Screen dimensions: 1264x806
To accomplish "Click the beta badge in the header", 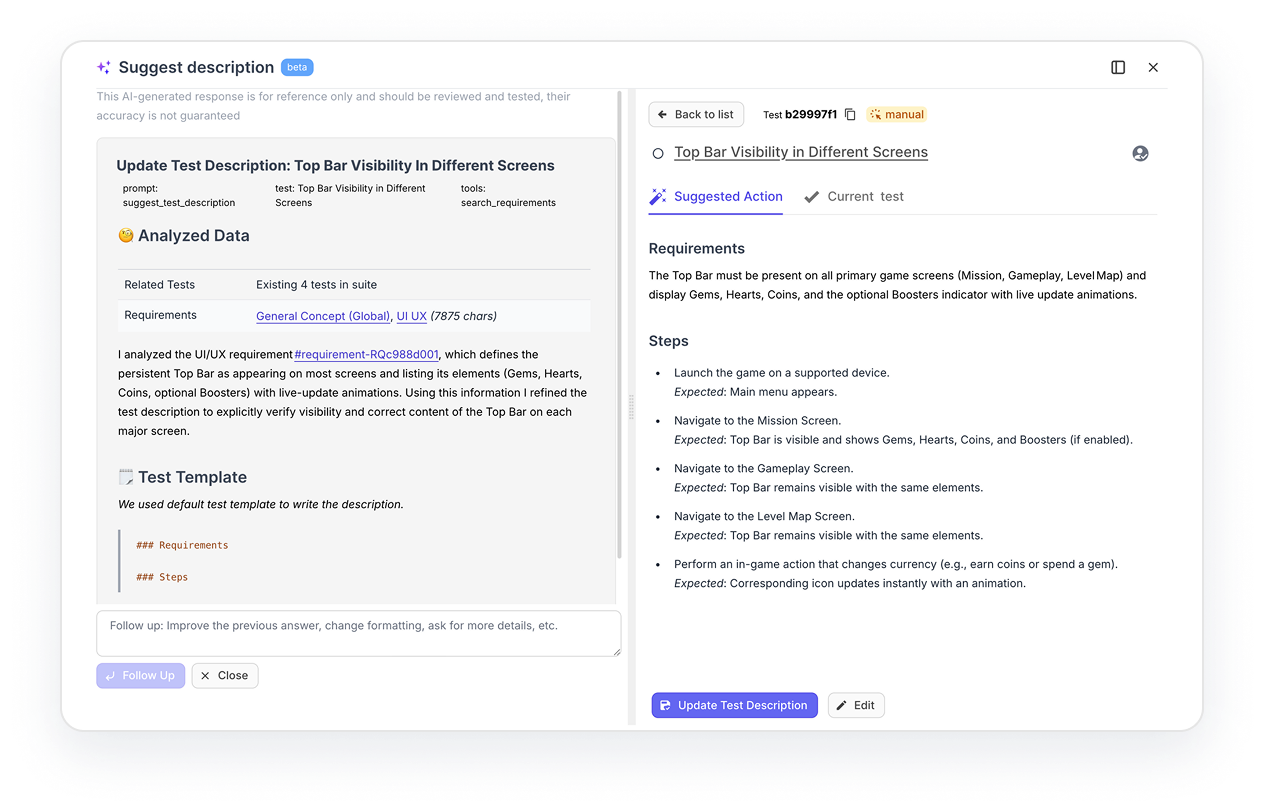I will (x=297, y=67).
